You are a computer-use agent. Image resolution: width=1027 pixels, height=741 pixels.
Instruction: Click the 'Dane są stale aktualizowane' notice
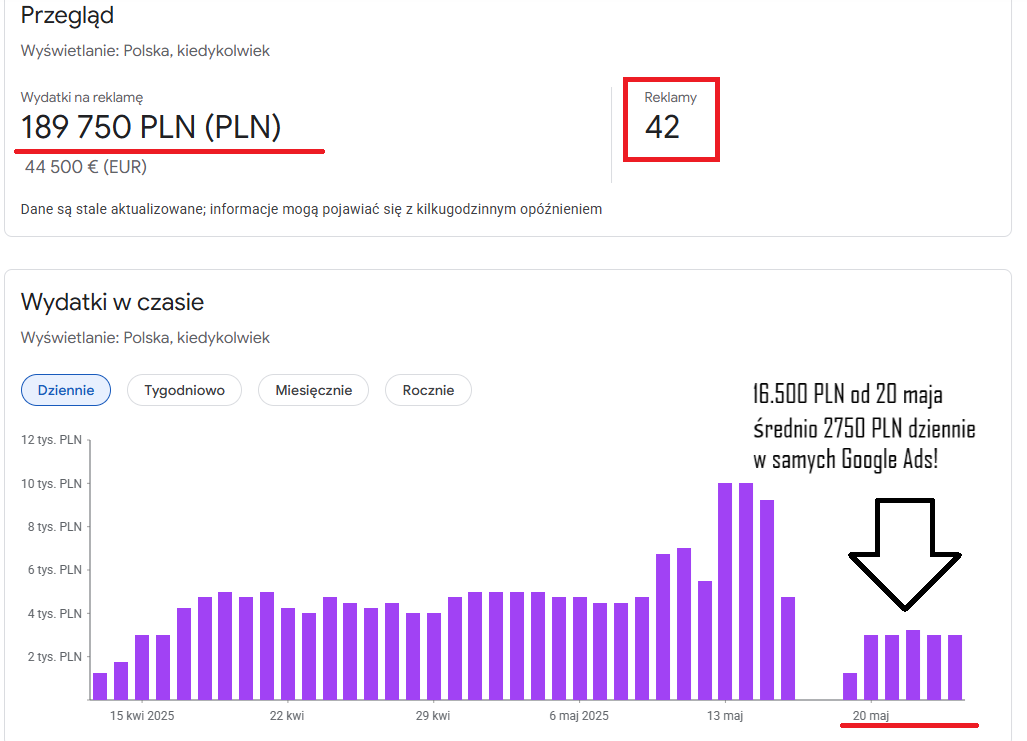coord(311,210)
